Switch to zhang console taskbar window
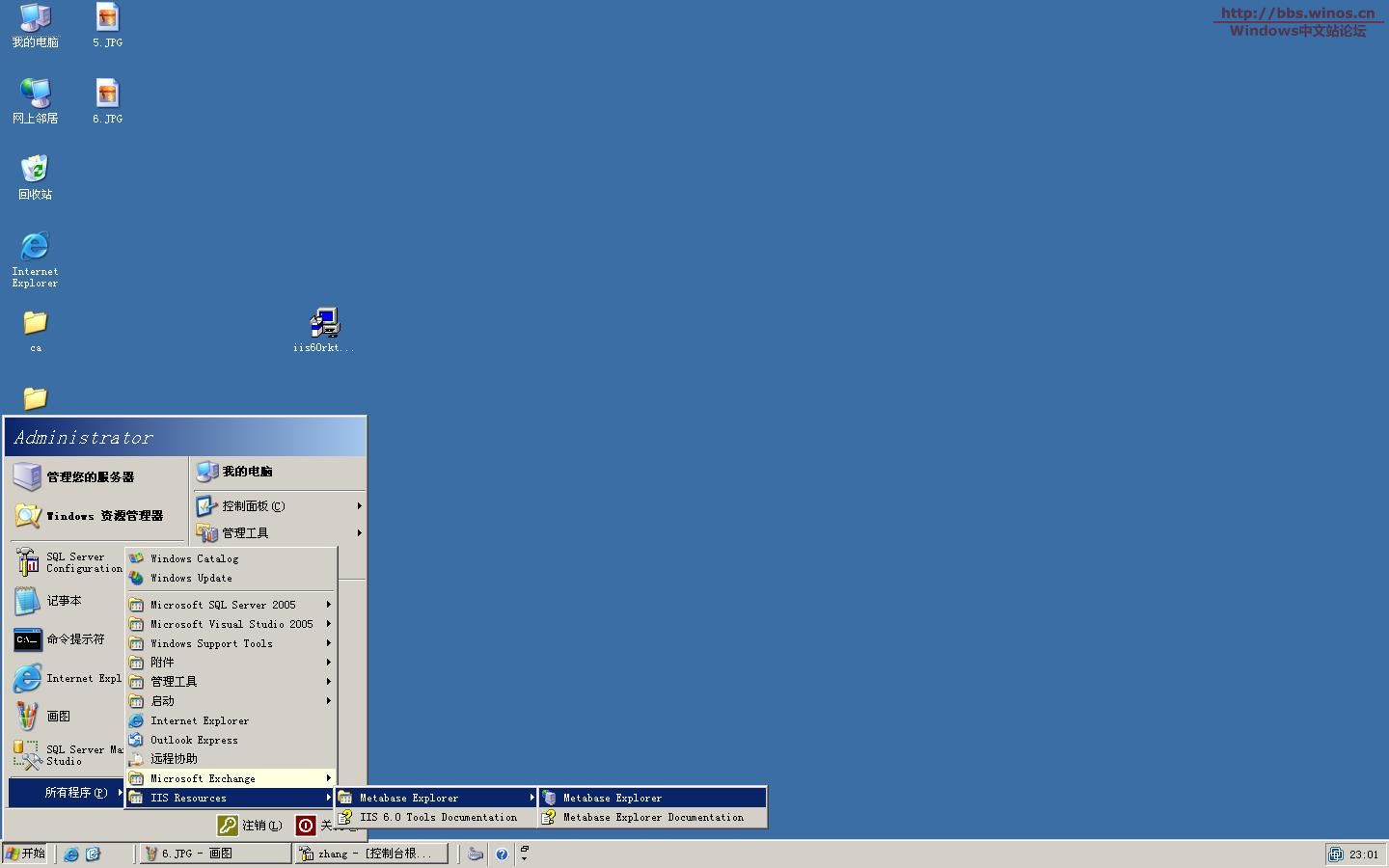The image size is (1389, 868). coord(371,854)
